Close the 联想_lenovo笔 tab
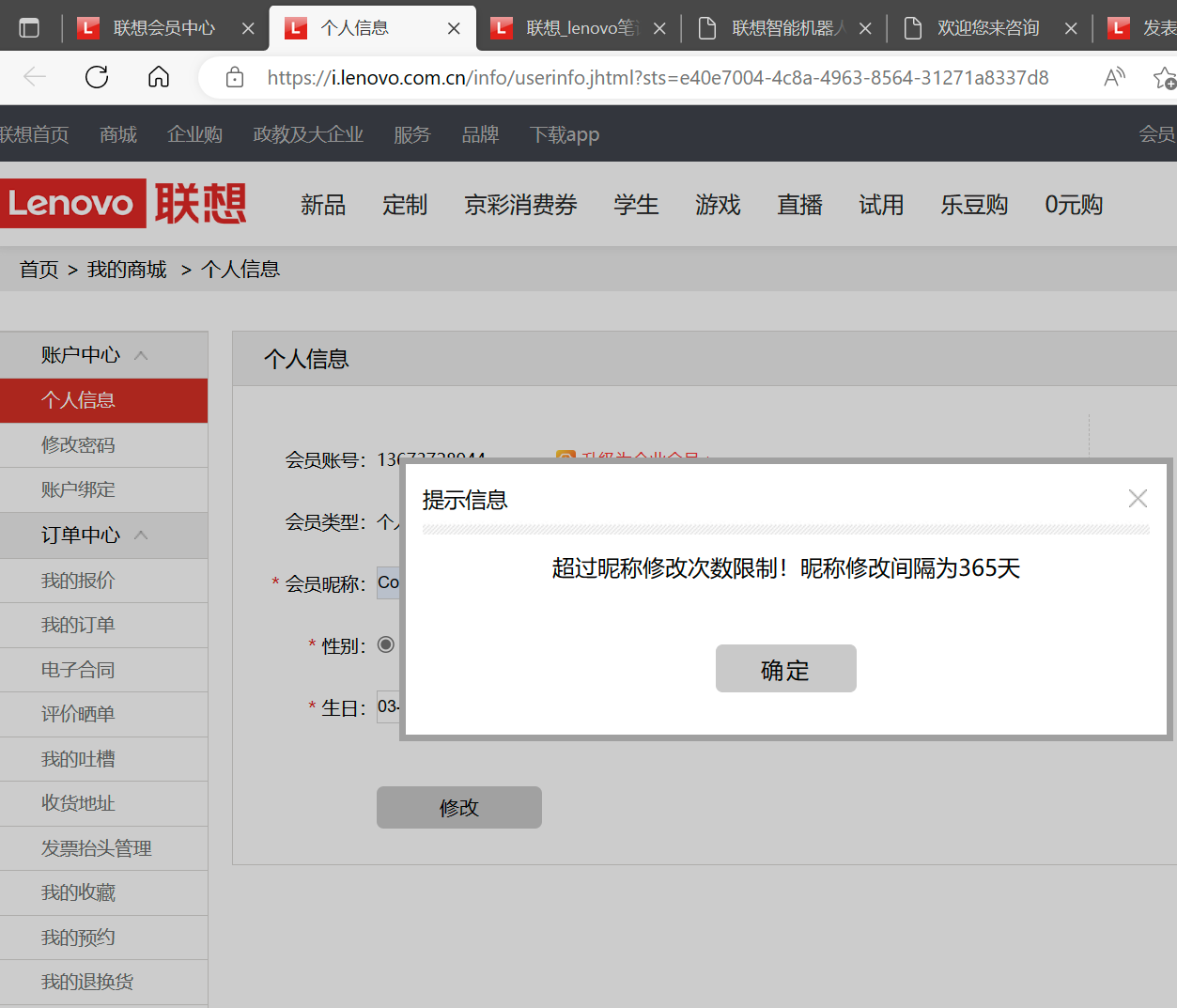 point(659,28)
